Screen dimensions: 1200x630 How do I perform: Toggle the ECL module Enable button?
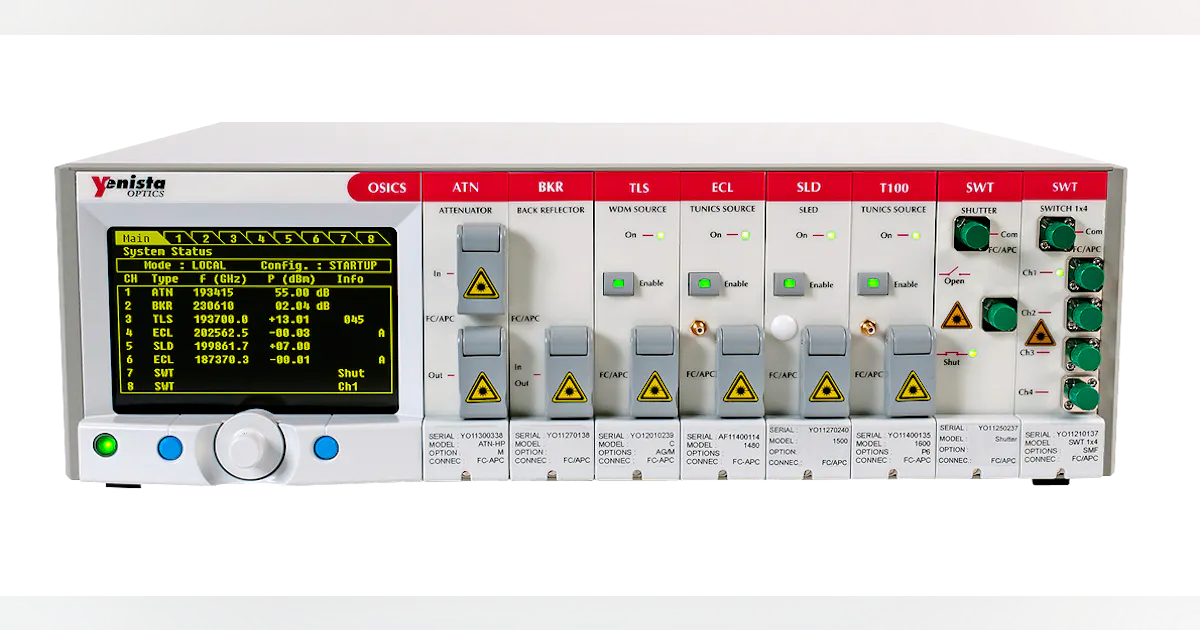pyautogui.click(x=702, y=284)
